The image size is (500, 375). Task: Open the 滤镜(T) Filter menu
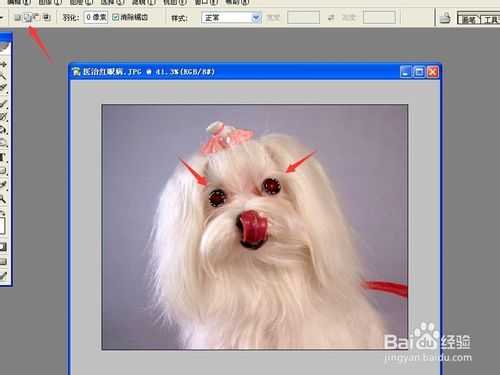pos(144,2)
